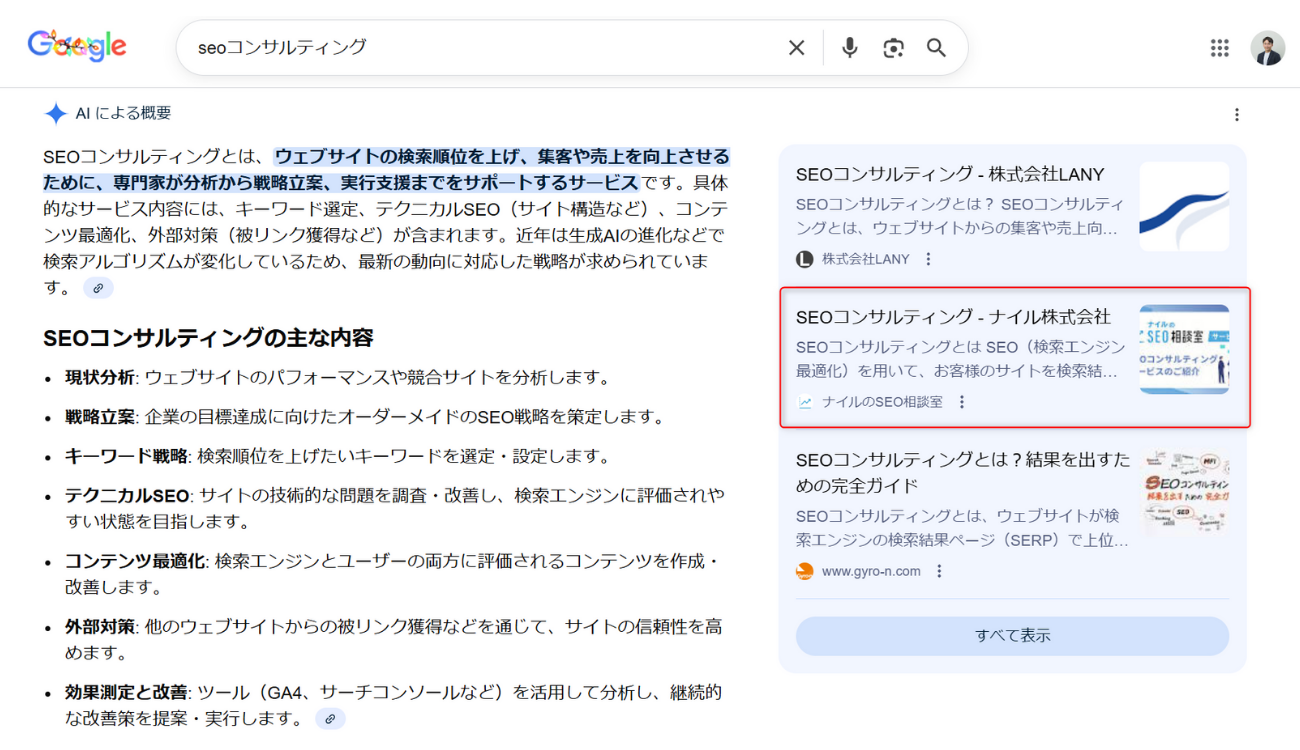Click the 株式会社LANY site favicon
This screenshot has height=750, width=1300.
803,258
